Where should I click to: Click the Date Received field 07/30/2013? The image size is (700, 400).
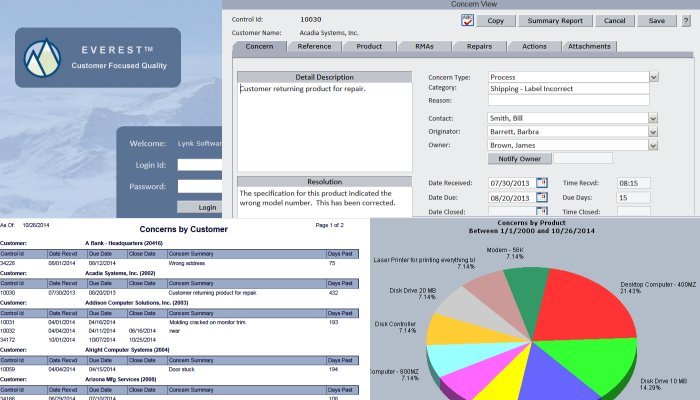[x=512, y=183]
